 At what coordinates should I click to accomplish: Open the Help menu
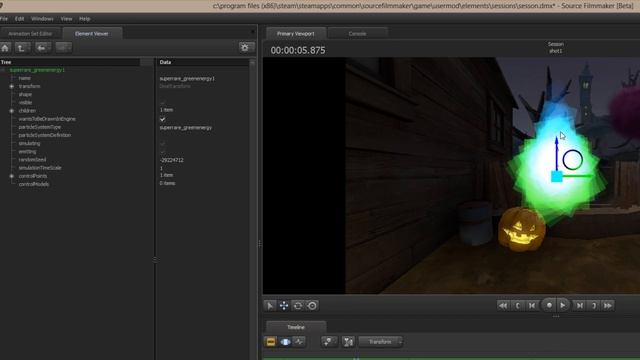(x=84, y=19)
